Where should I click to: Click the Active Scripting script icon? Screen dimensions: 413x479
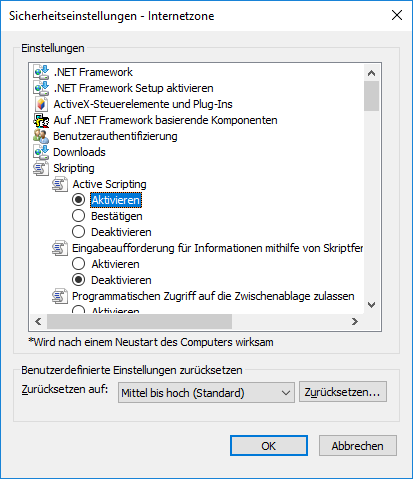tap(60, 184)
